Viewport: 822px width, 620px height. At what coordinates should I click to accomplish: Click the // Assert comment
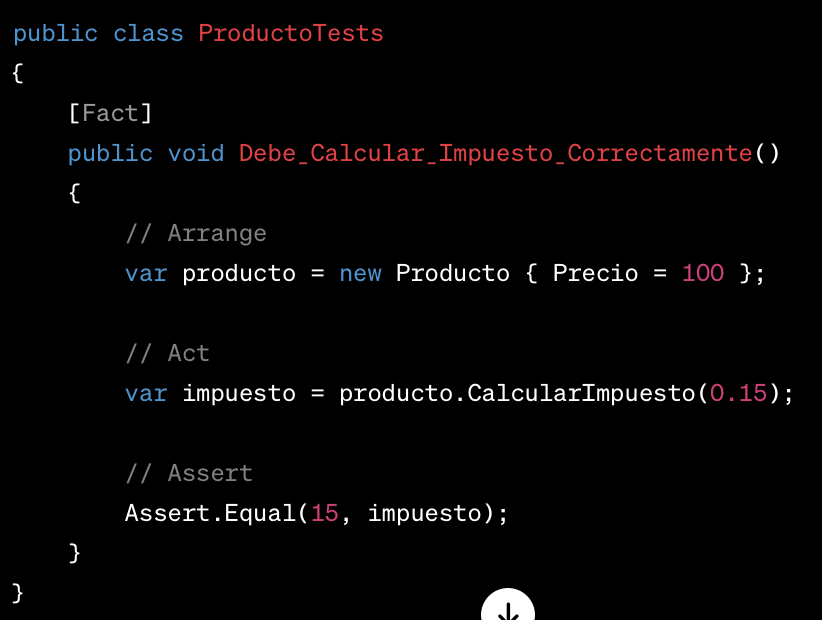point(189,473)
